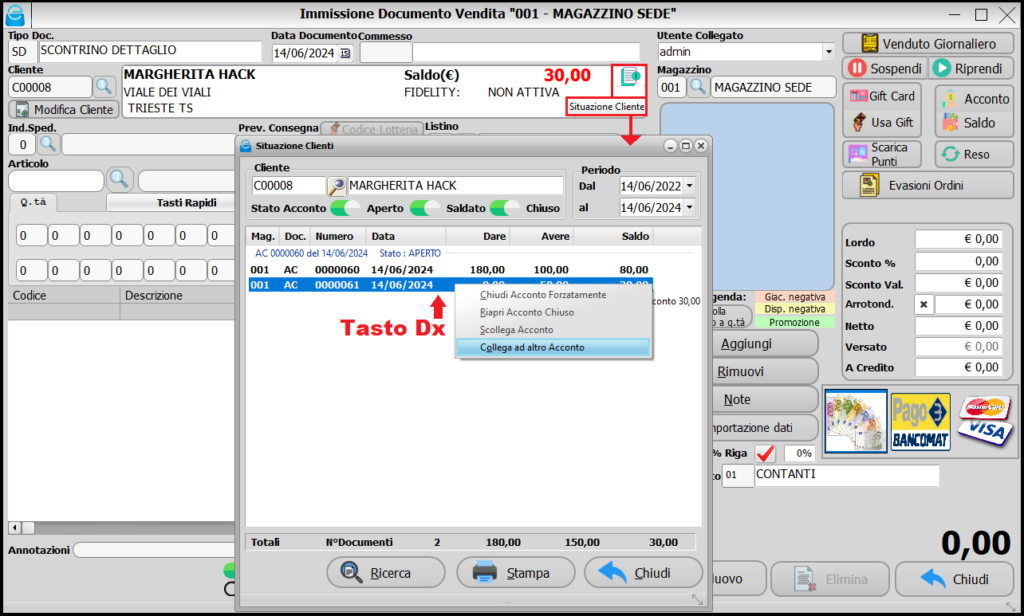This screenshot has height=616, width=1024.
Task: Click the Saldo button
Action: [x=974, y=123]
